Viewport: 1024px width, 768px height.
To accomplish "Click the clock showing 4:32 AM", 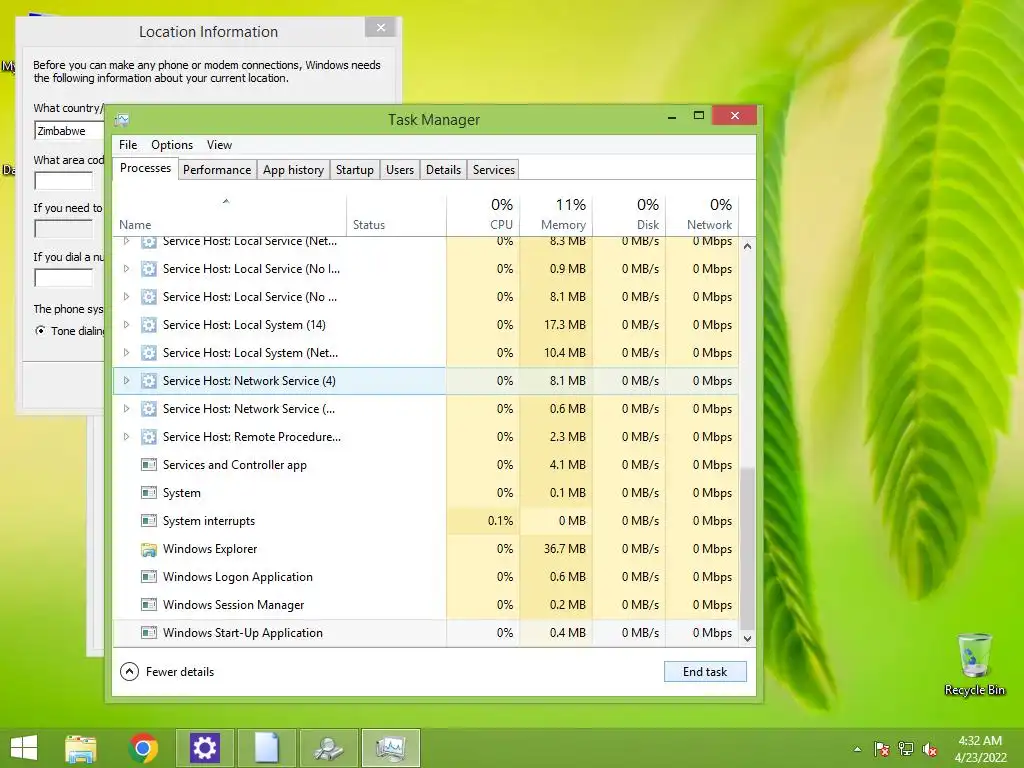I will (x=980, y=741).
